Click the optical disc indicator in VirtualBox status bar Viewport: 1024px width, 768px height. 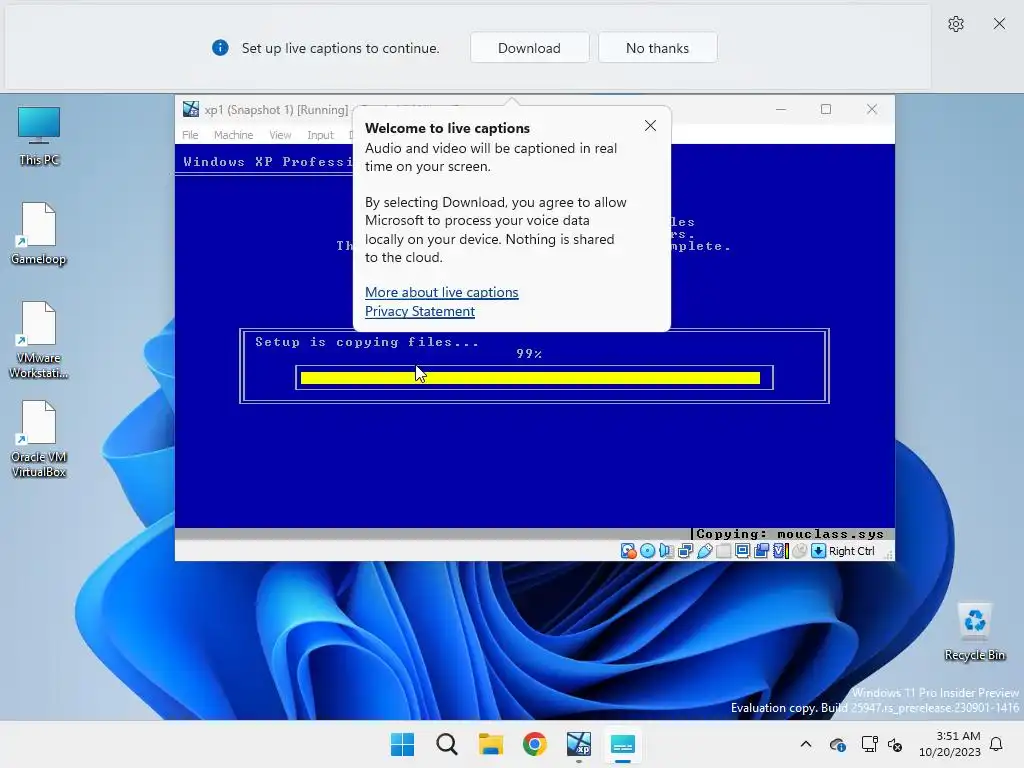point(647,551)
